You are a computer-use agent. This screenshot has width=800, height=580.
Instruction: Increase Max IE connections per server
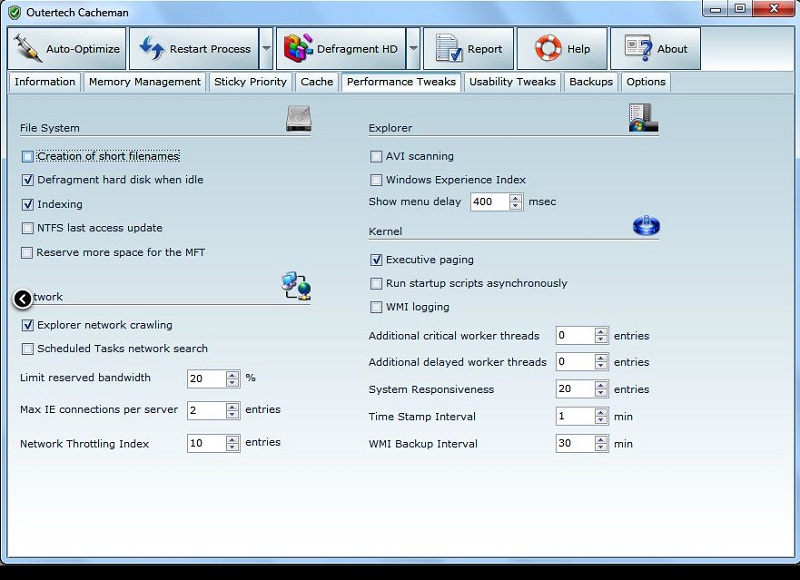point(233,406)
